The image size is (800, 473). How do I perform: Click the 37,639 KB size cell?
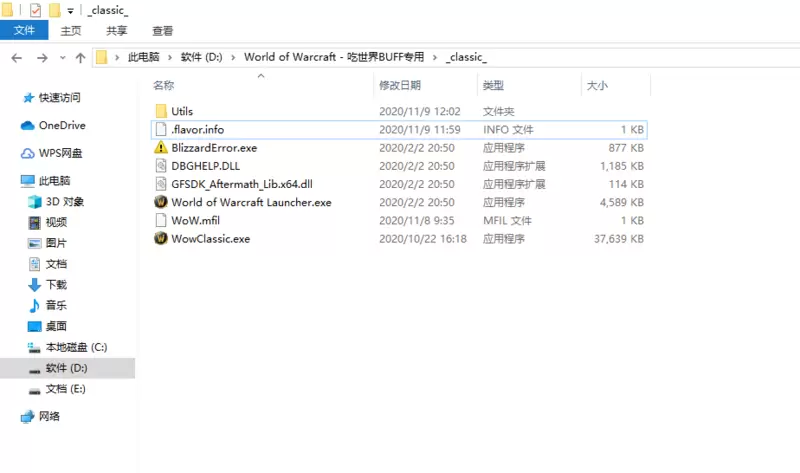coord(618,239)
